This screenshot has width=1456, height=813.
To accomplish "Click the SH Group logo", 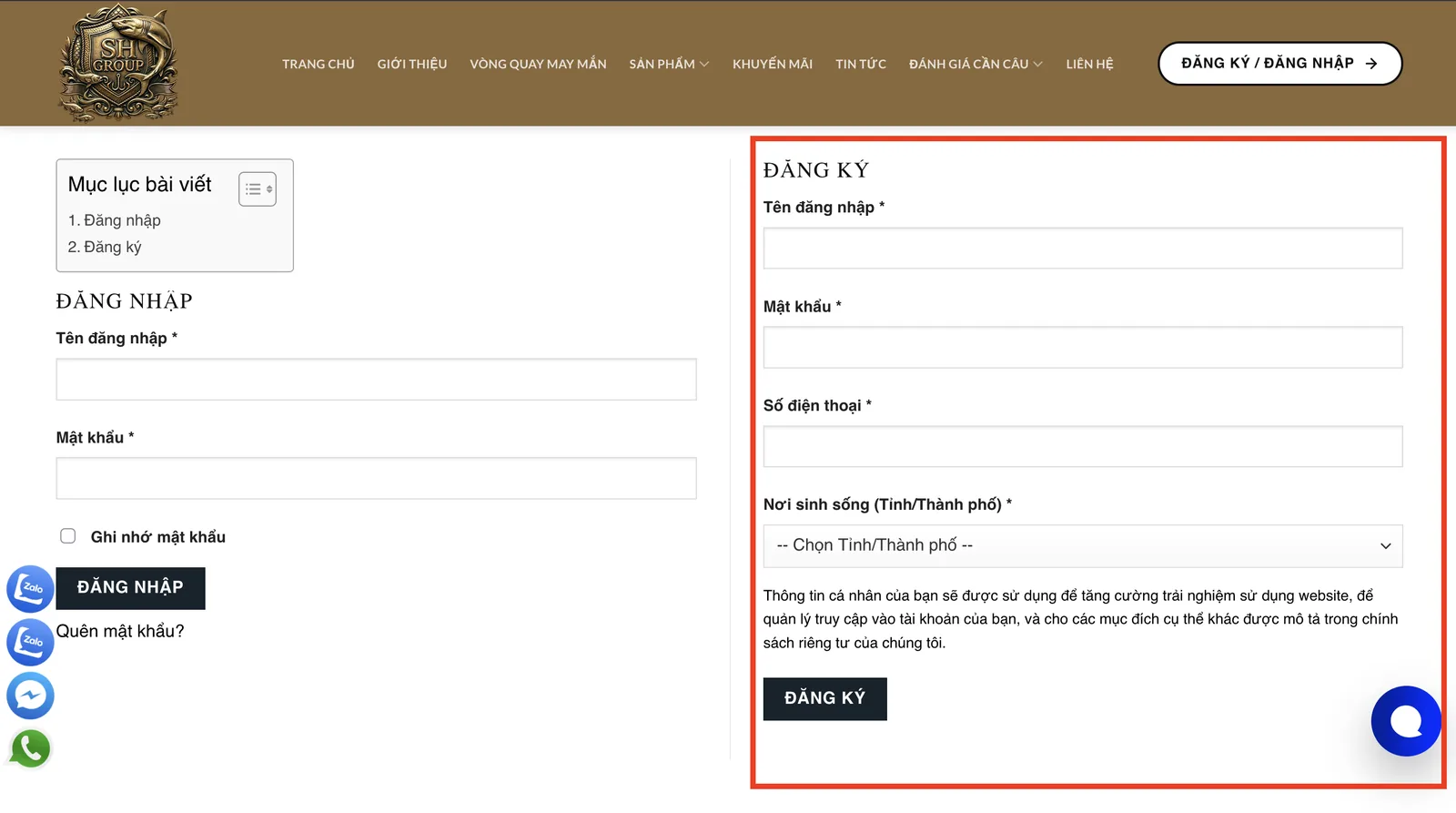I will (118, 63).
